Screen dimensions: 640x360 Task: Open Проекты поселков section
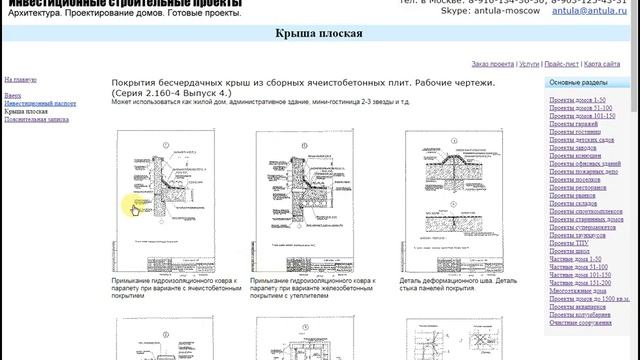coord(575,180)
